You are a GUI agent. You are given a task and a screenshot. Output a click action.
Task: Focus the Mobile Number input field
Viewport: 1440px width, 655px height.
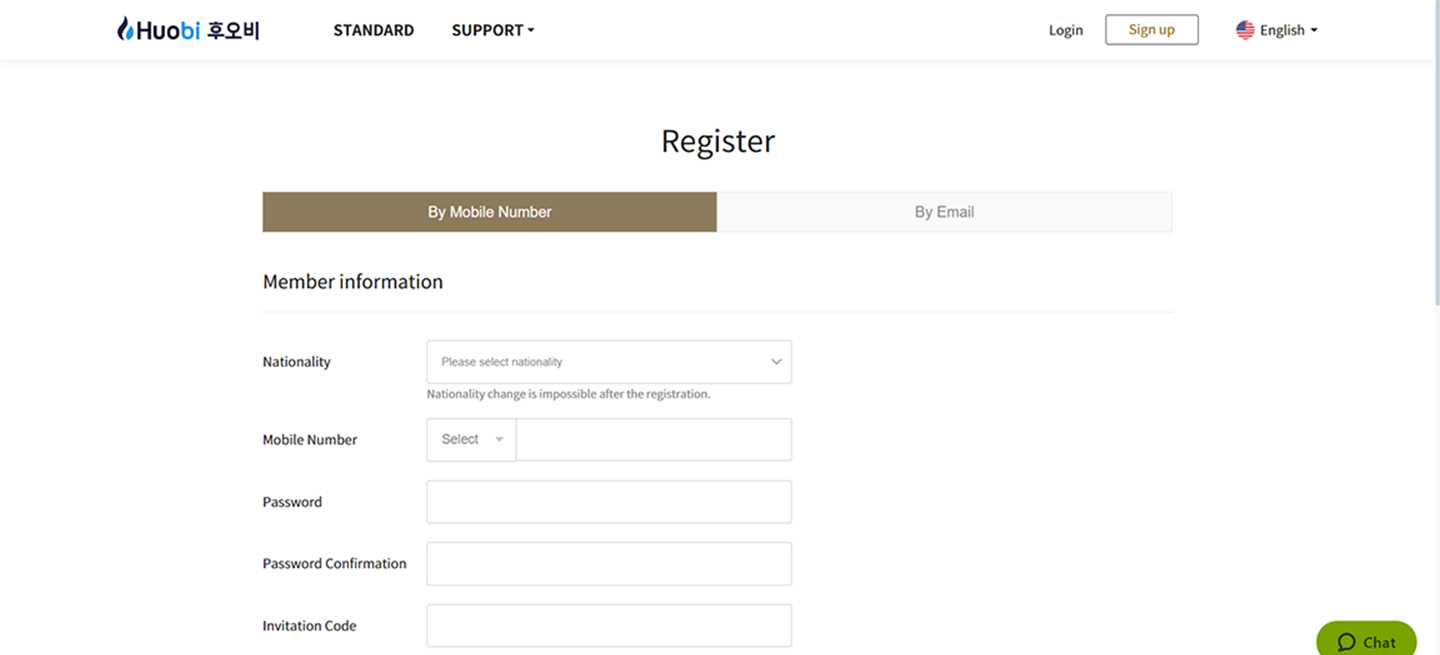click(654, 440)
